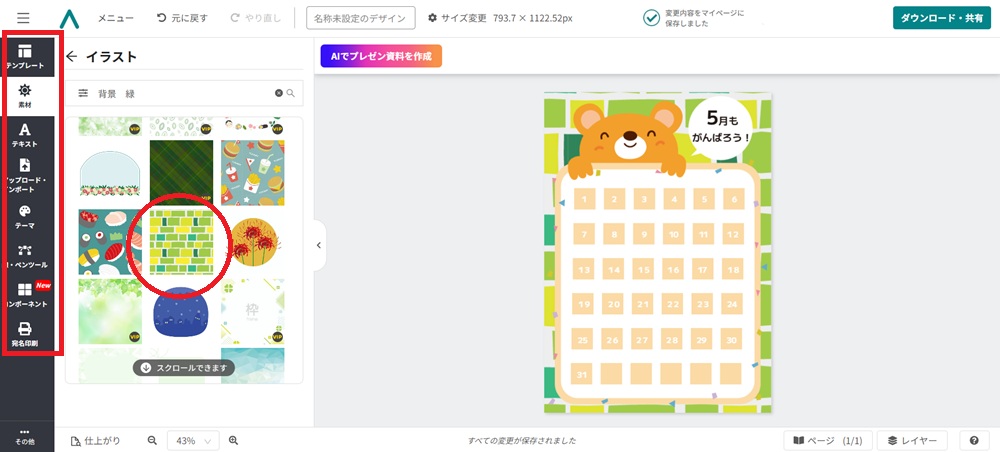1000x452 pixels.
Task: Open the hamburger menu at top left
Action: click(x=23, y=18)
